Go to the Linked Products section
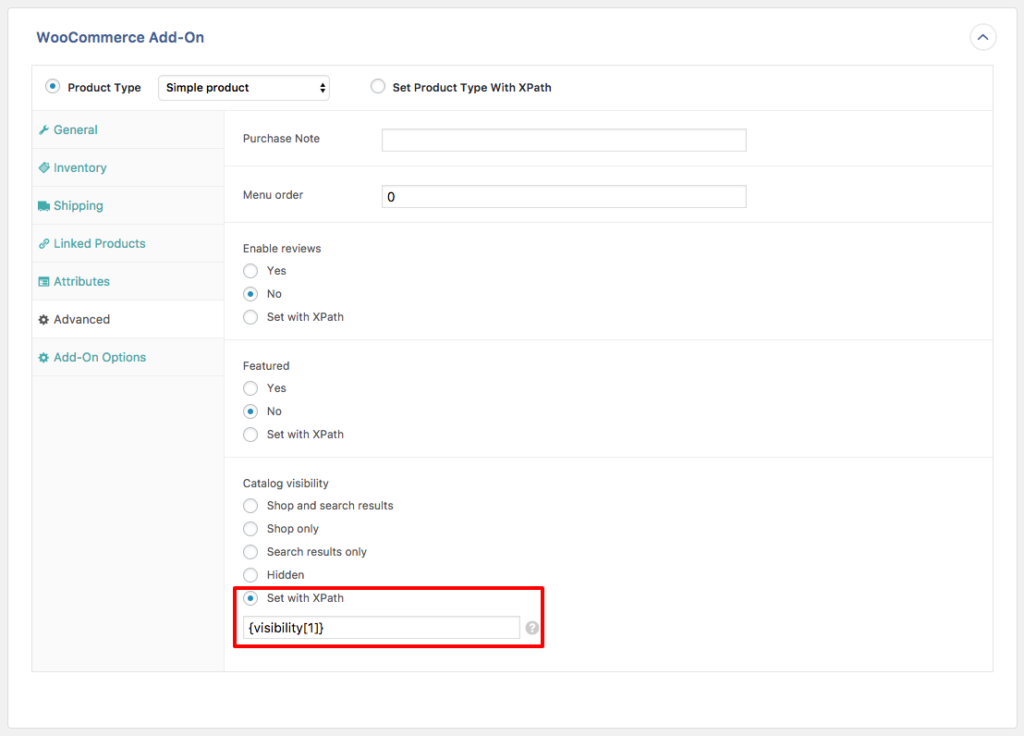The height and width of the screenshot is (736, 1024). [x=99, y=243]
